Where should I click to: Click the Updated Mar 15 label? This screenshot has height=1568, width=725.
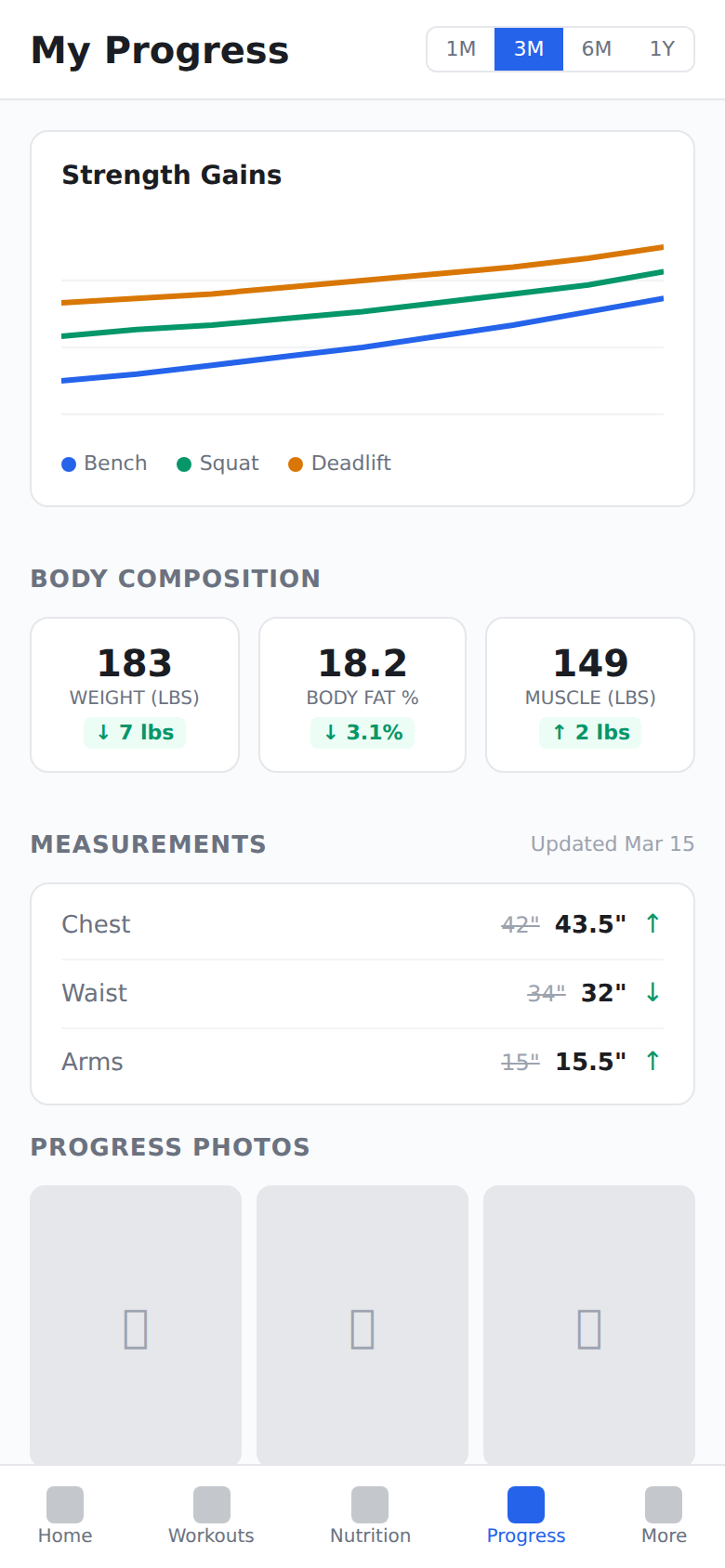pos(612,843)
